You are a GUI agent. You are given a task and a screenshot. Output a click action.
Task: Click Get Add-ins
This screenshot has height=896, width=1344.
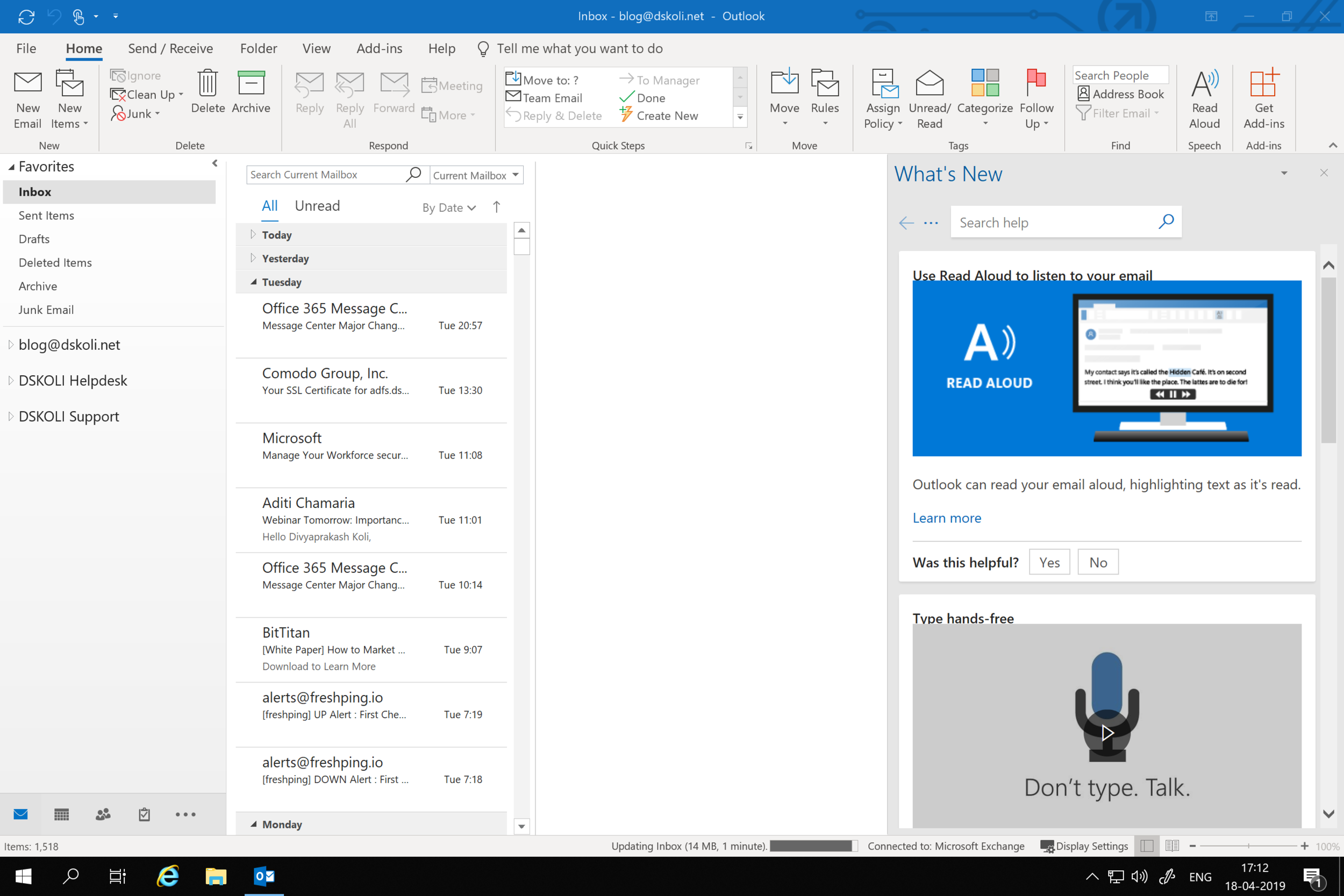[1263, 100]
